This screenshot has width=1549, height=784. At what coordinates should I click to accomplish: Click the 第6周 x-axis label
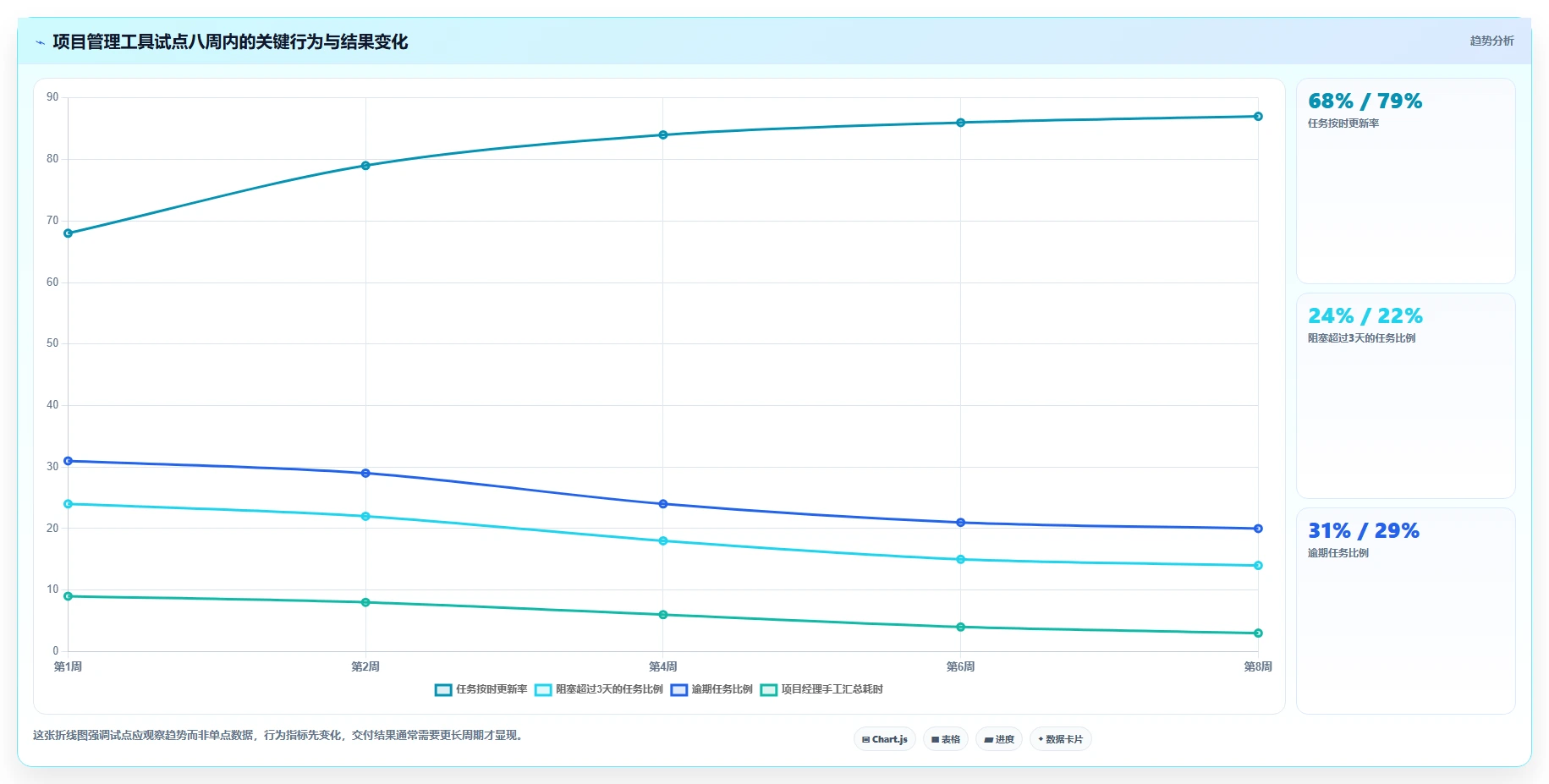click(x=960, y=666)
